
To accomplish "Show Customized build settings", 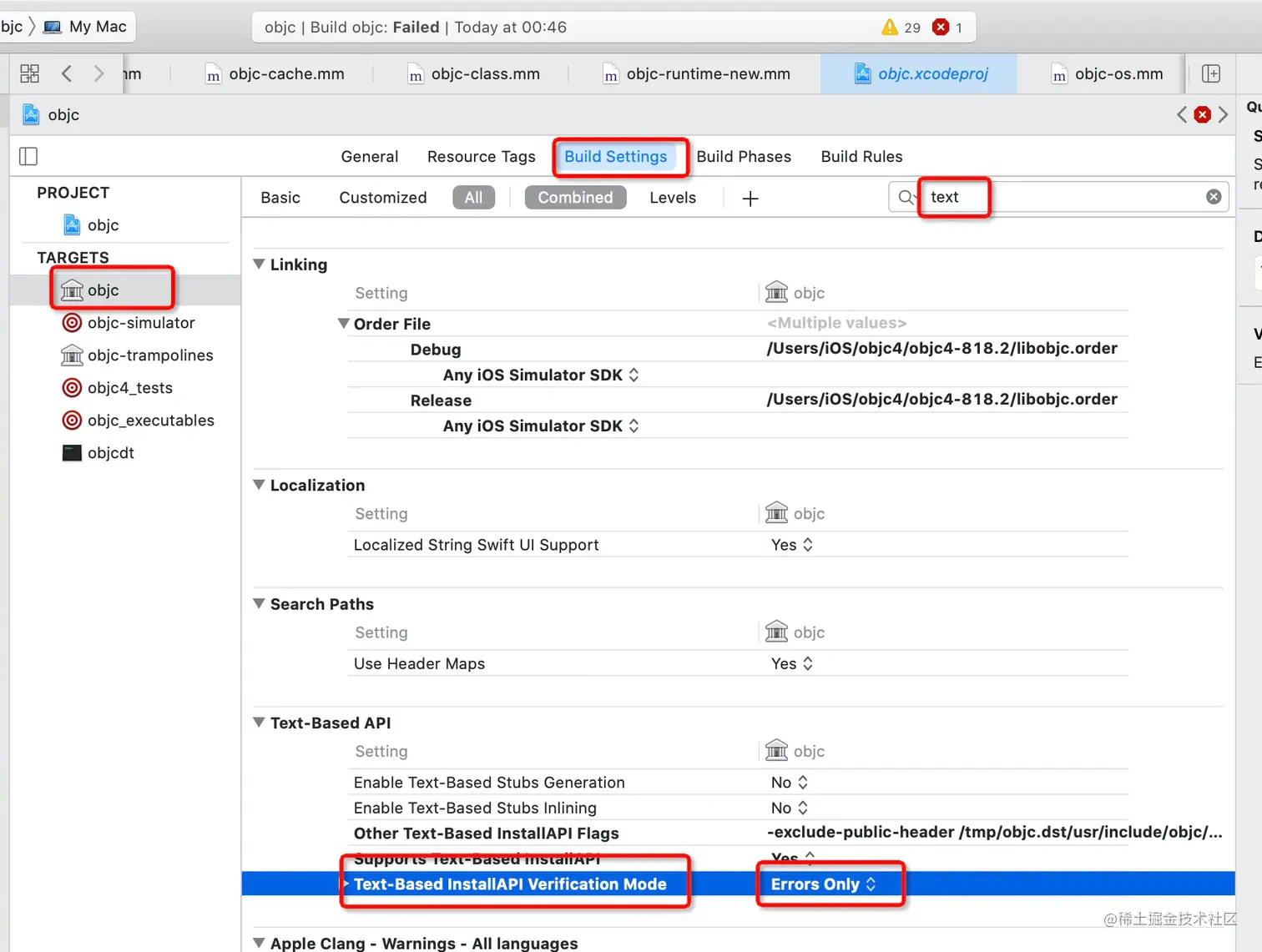I will point(383,198).
